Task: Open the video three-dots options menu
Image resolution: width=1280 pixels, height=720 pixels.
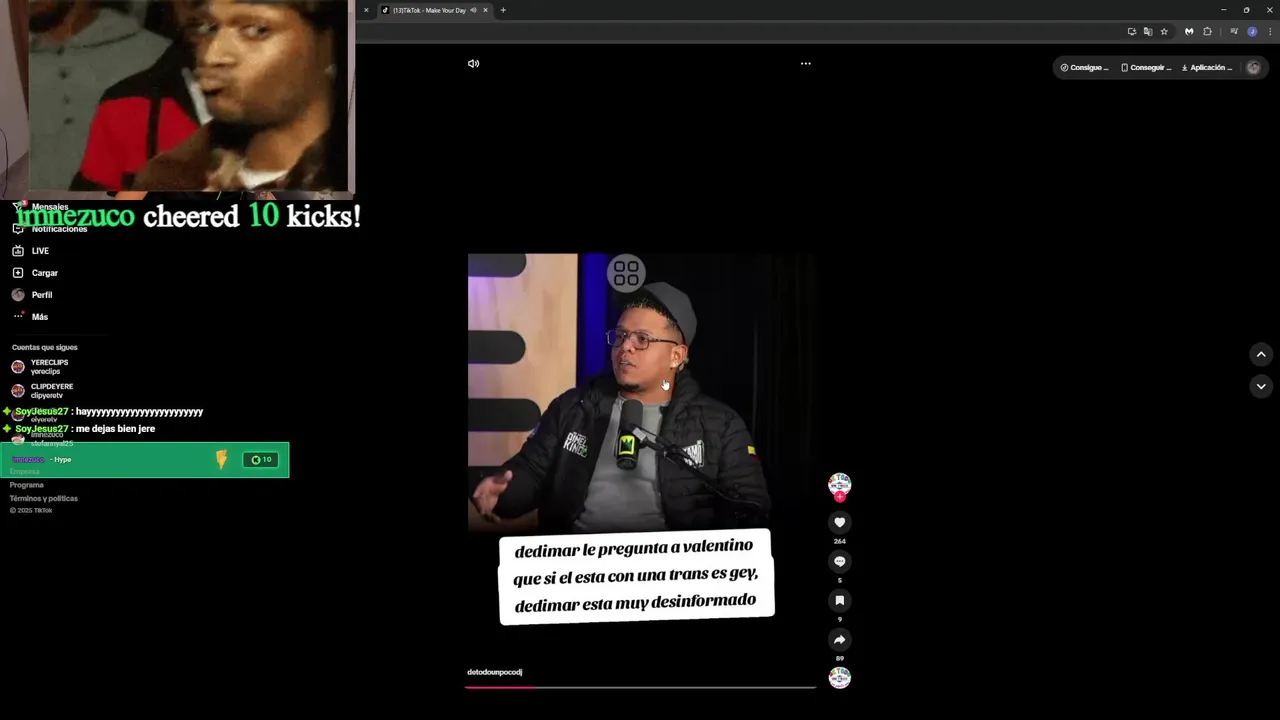Action: (805, 64)
